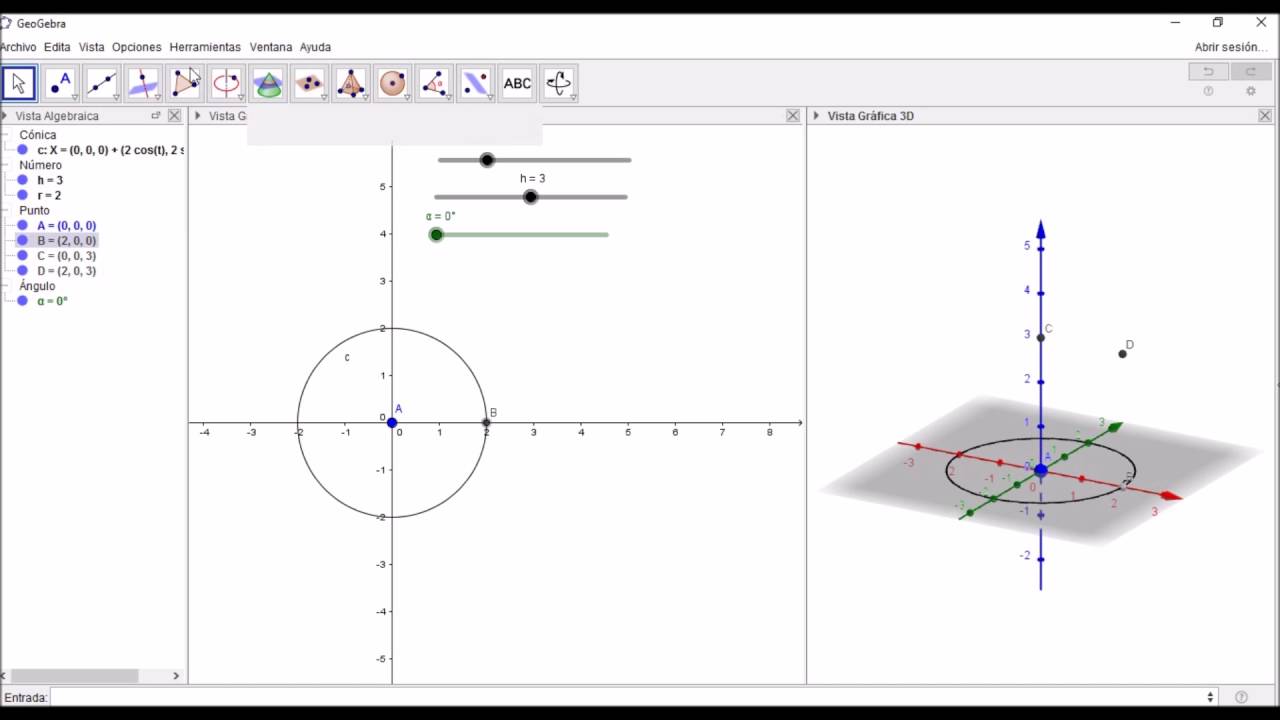
Task: Detach Vista Algebraica into separate window
Action: (156, 116)
